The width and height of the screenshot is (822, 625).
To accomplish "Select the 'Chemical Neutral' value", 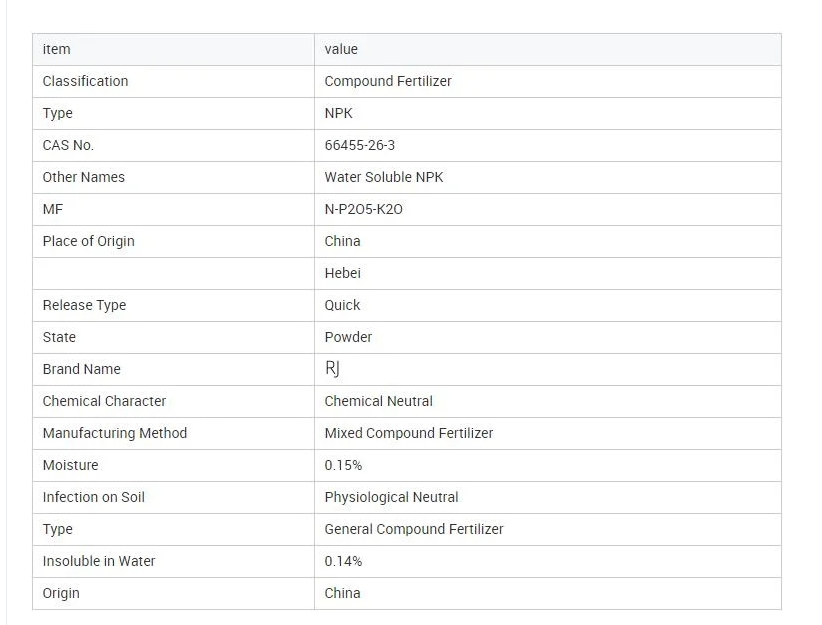I will coord(379,401).
